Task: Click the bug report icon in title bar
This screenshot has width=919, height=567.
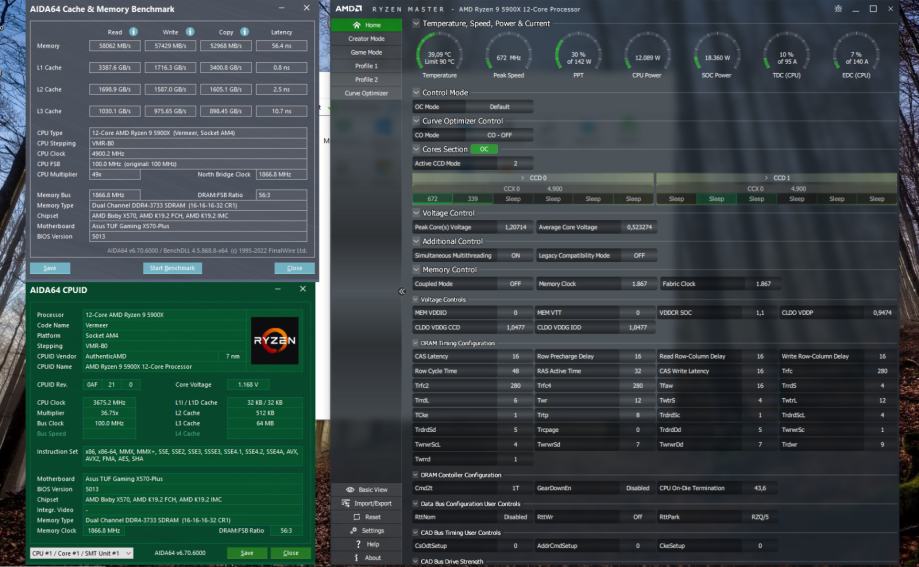Action: click(837, 8)
